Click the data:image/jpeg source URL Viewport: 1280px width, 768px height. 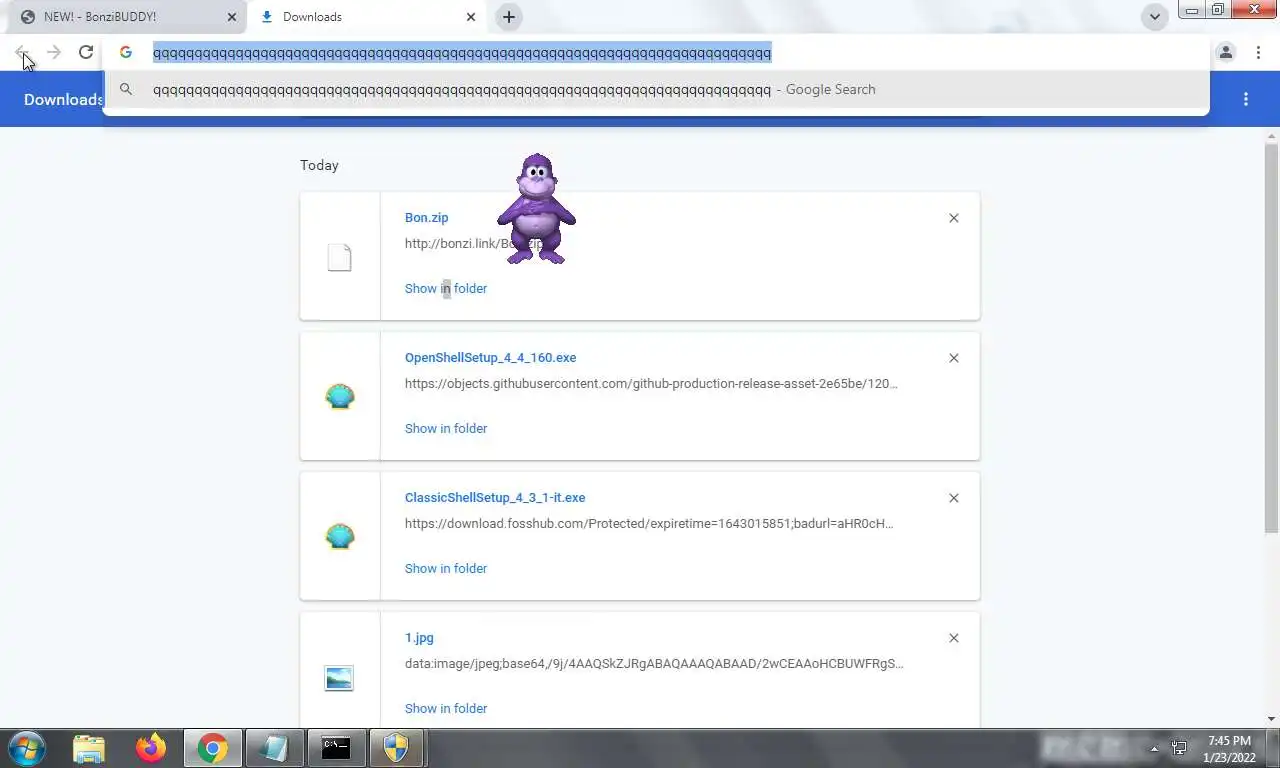click(654, 663)
